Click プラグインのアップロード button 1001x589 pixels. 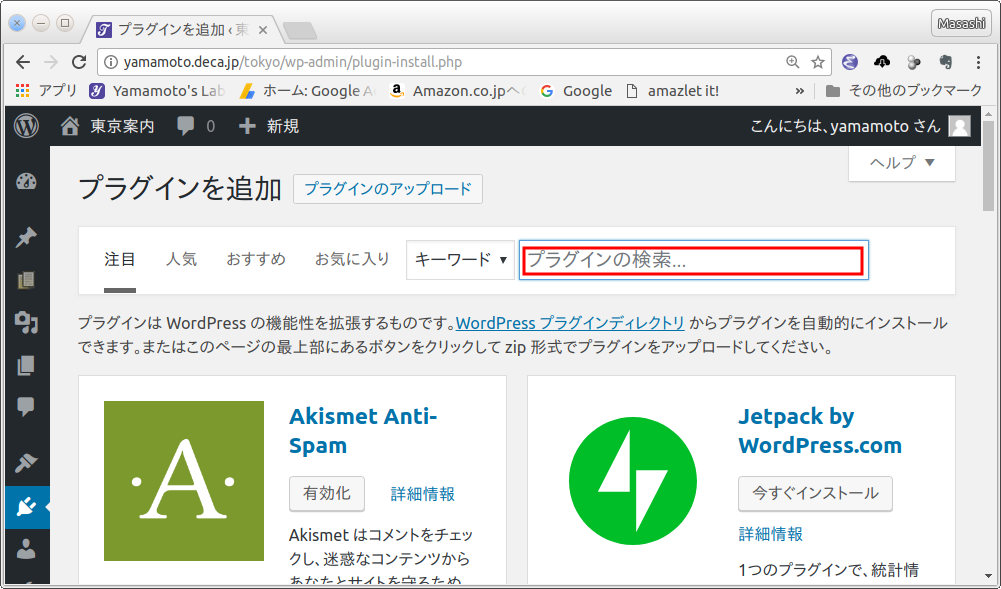388,189
